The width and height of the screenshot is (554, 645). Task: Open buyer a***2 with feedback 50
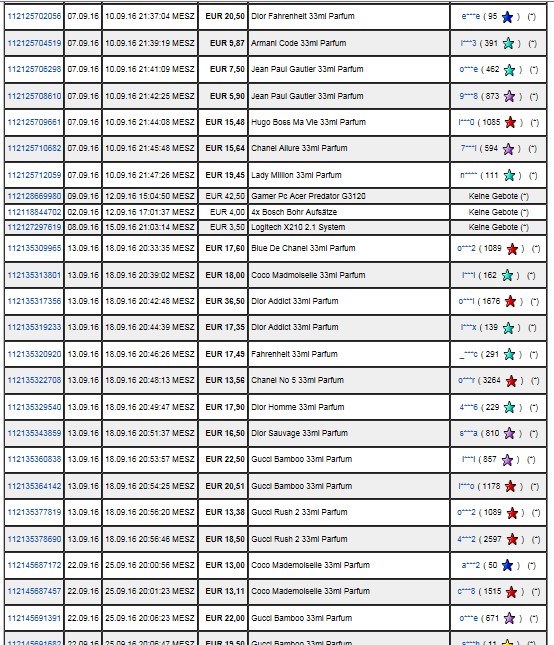471,565
